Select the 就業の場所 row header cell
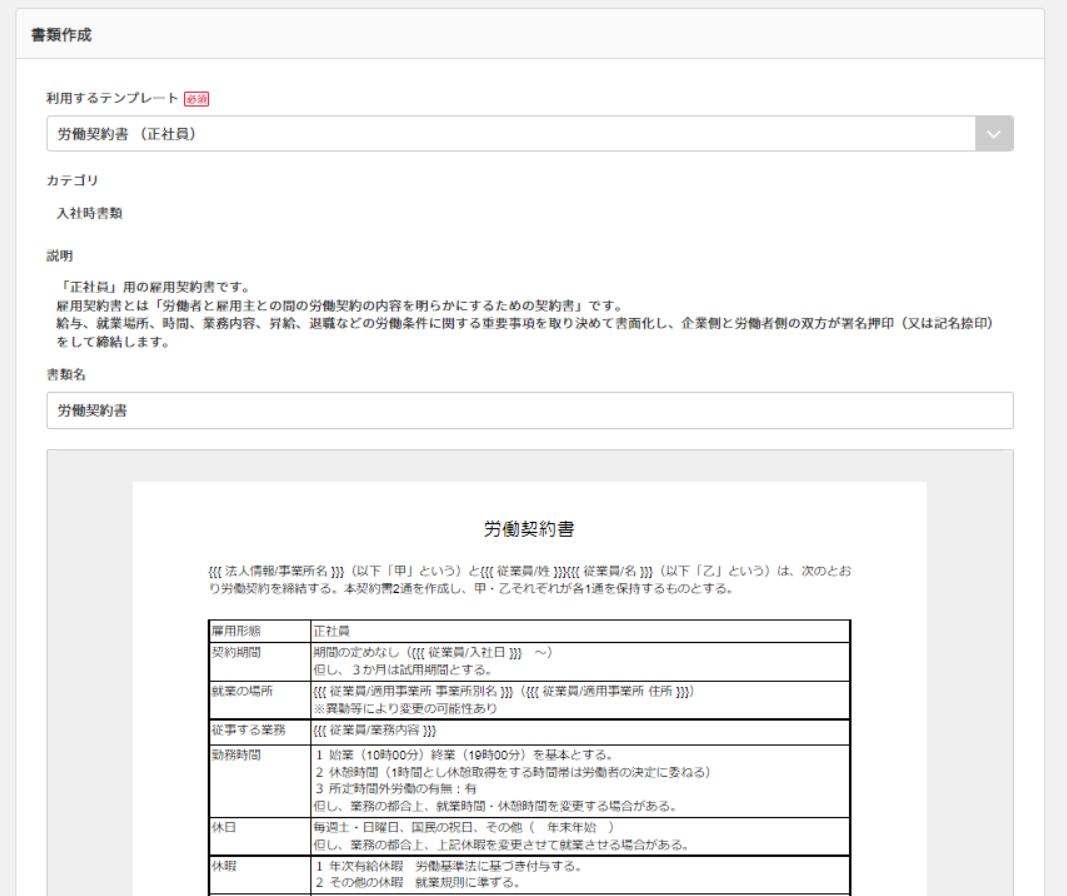Image resolution: width=1067 pixels, height=896 pixels. (259, 700)
